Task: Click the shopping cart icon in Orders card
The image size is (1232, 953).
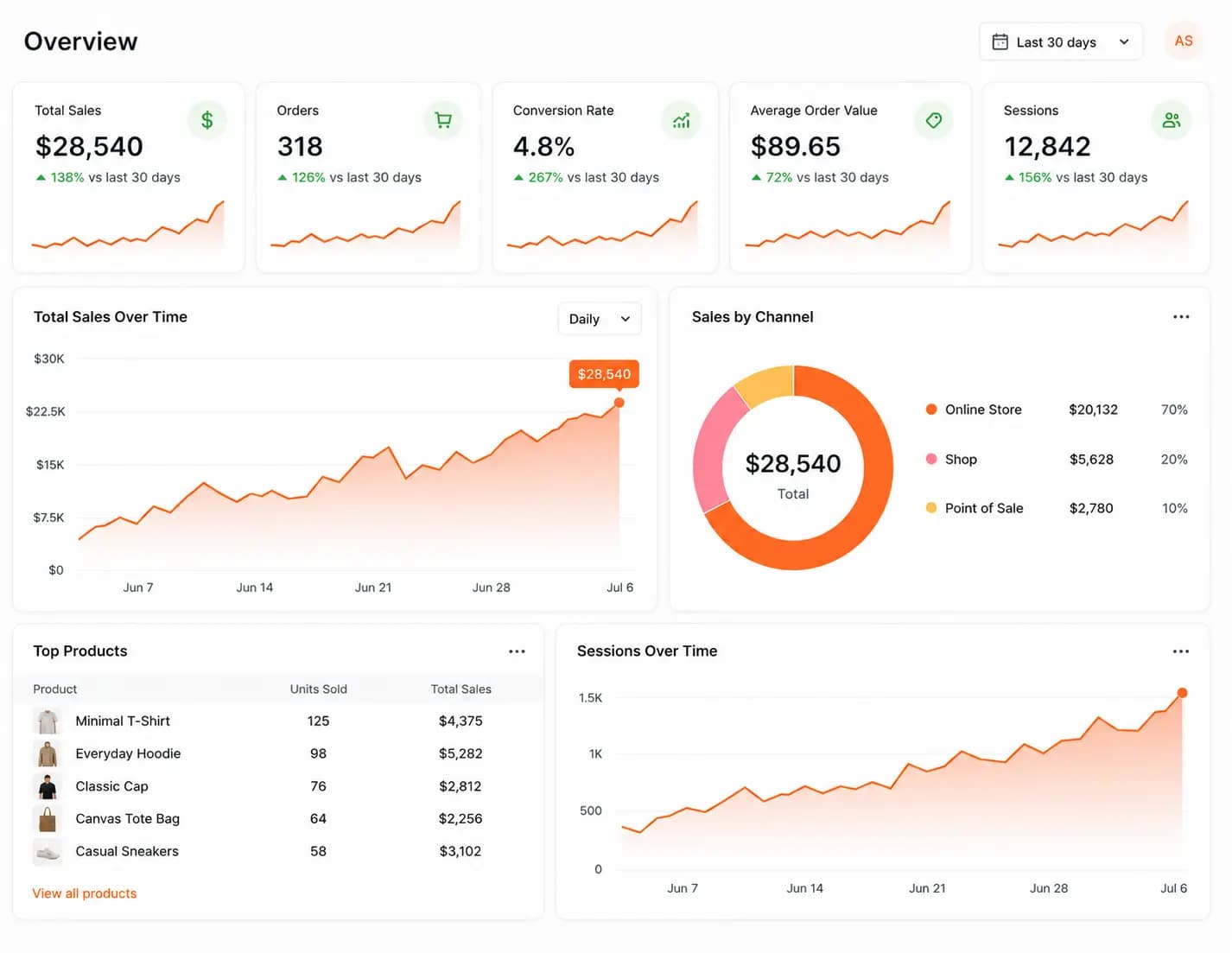Action: click(x=443, y=120)
